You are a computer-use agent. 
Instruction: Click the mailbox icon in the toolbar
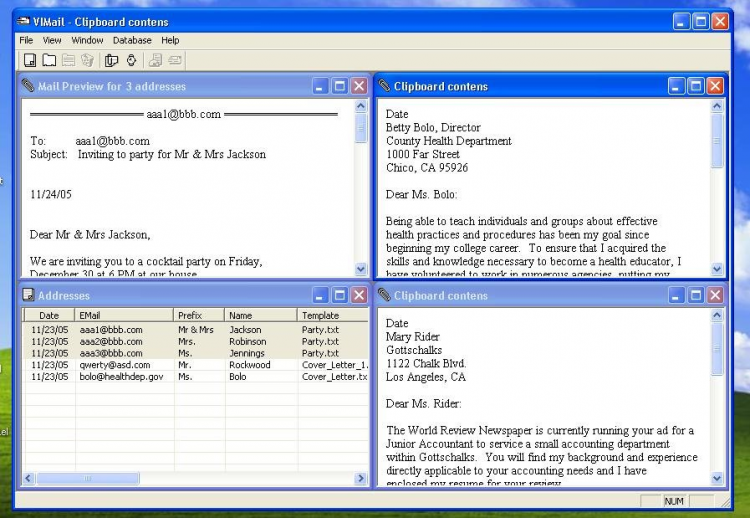[111, 61]
